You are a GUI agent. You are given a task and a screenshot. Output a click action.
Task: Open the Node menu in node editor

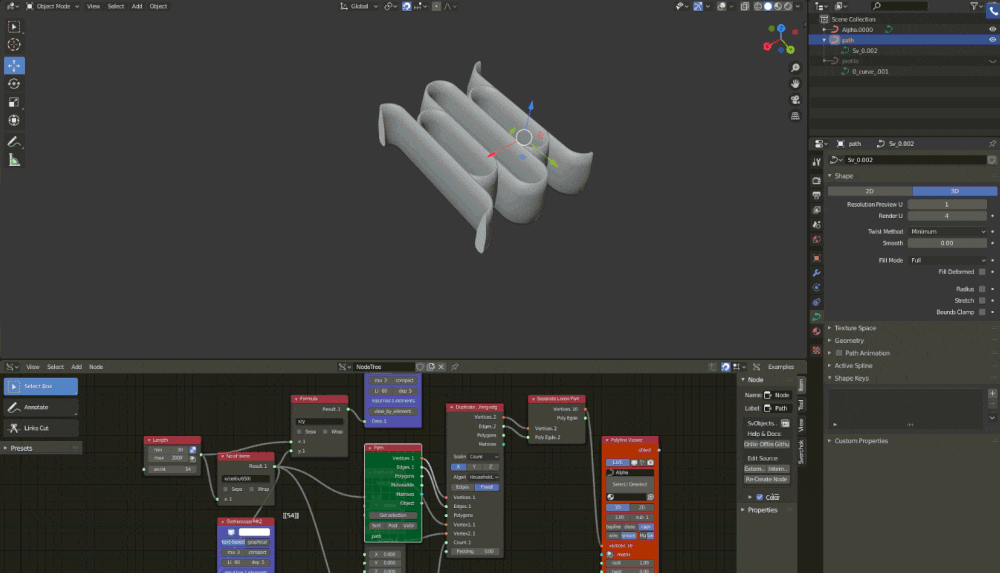[96, 367]
